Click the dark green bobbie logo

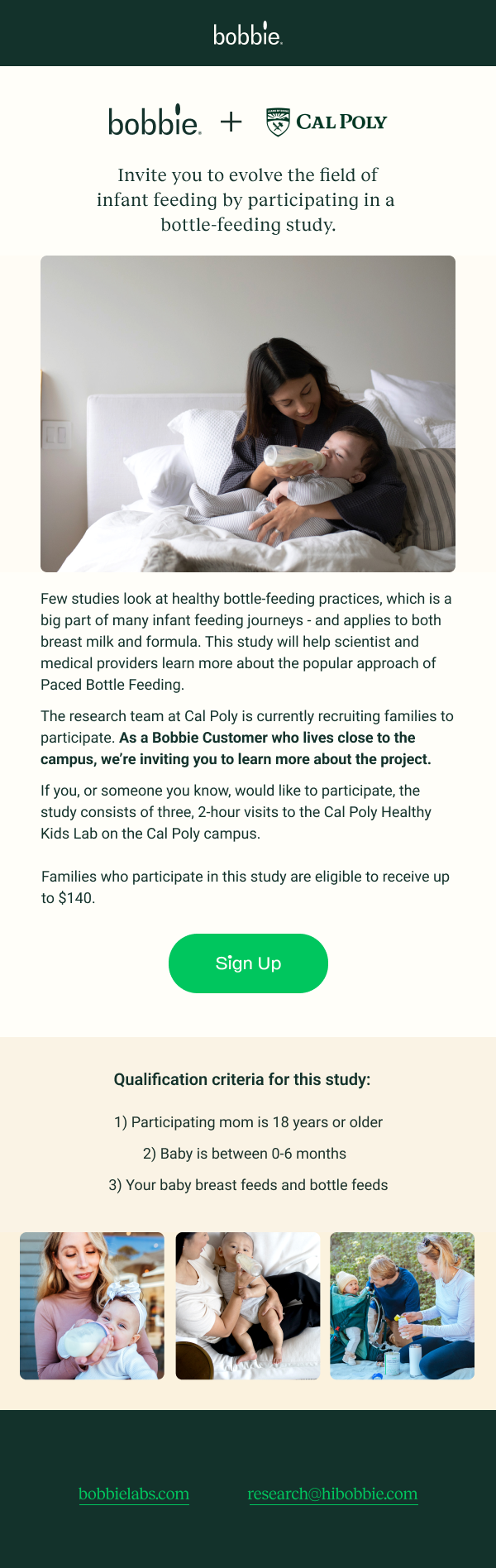coord(155,122)
